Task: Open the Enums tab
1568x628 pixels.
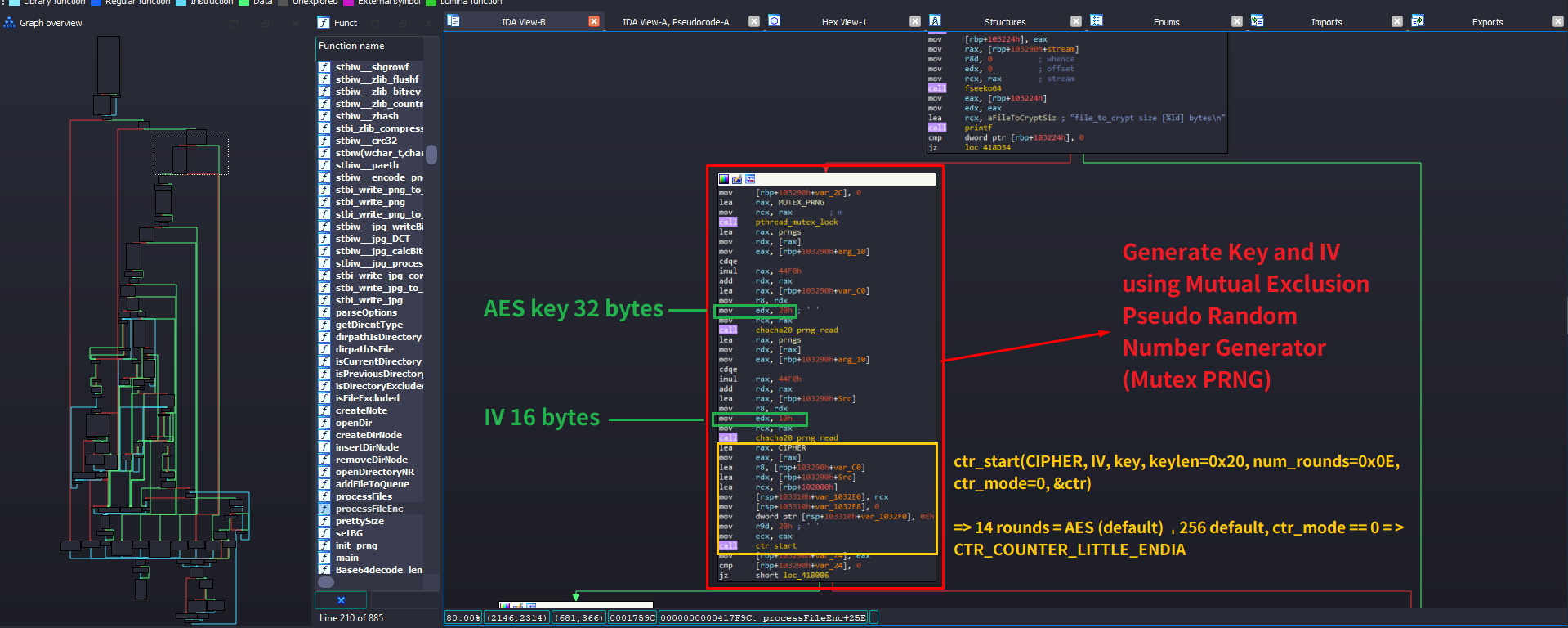Action: [1166, 22]
